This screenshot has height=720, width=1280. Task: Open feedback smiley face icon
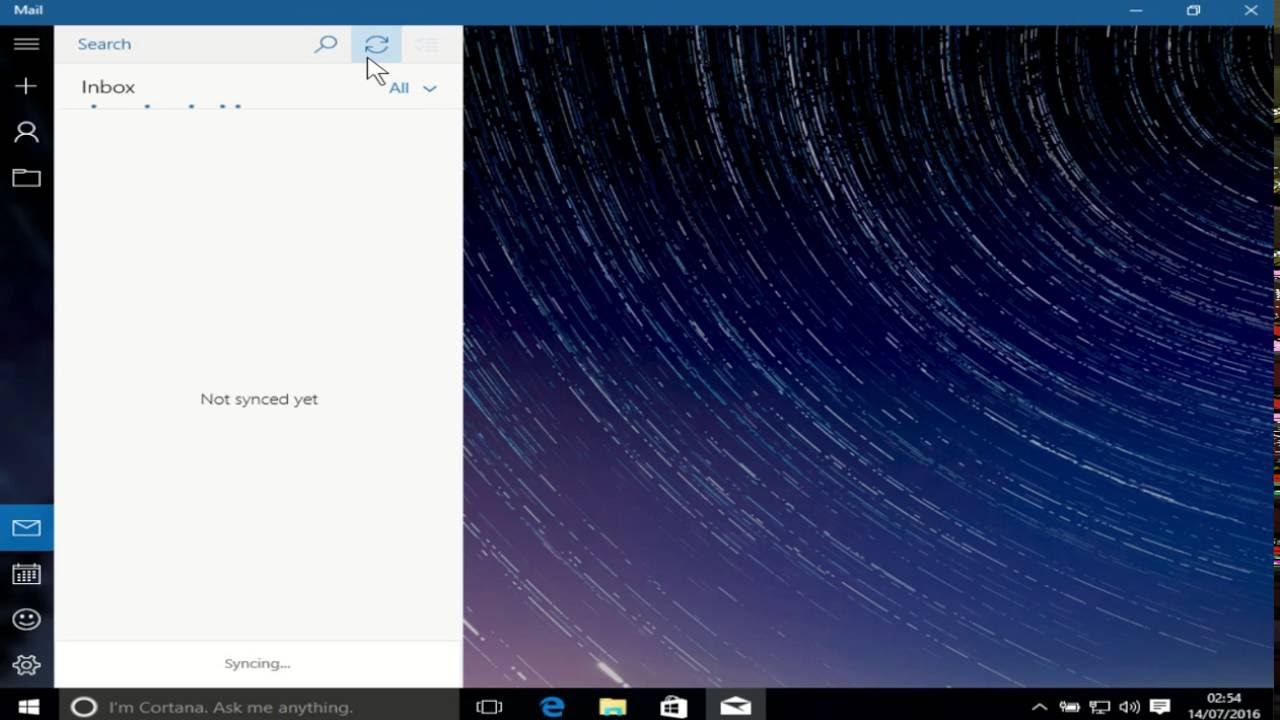(x=27, y=619)
